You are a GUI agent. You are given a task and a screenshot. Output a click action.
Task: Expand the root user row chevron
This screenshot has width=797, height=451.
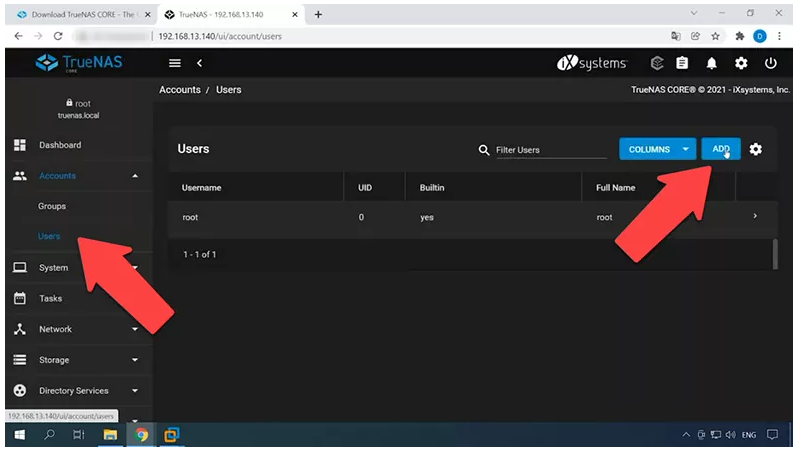755,216
